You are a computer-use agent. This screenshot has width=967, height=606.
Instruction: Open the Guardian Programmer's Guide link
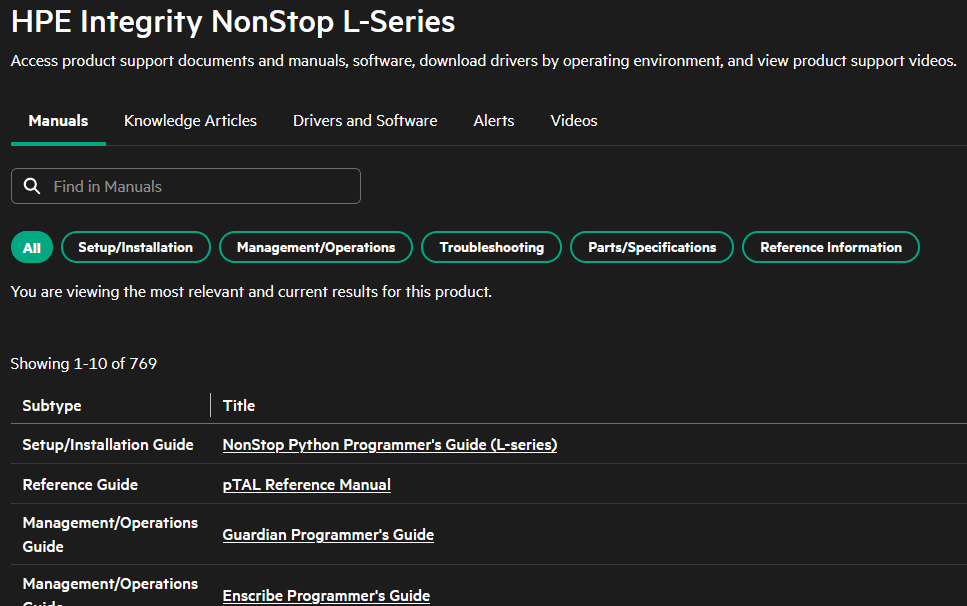(328, 534)
